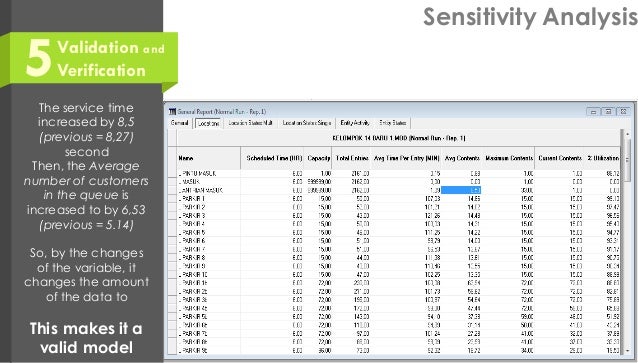Click Maximum Contents value of ANTRIAN MASUK
The width and height of the screenshot is (638, 363).
click(x=527, y=190)
